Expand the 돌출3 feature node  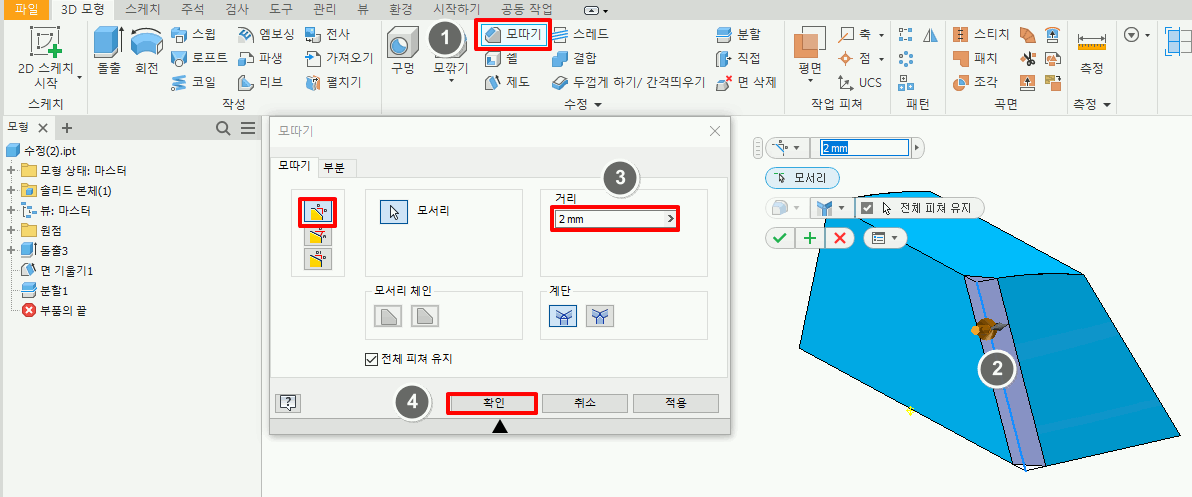11,250
